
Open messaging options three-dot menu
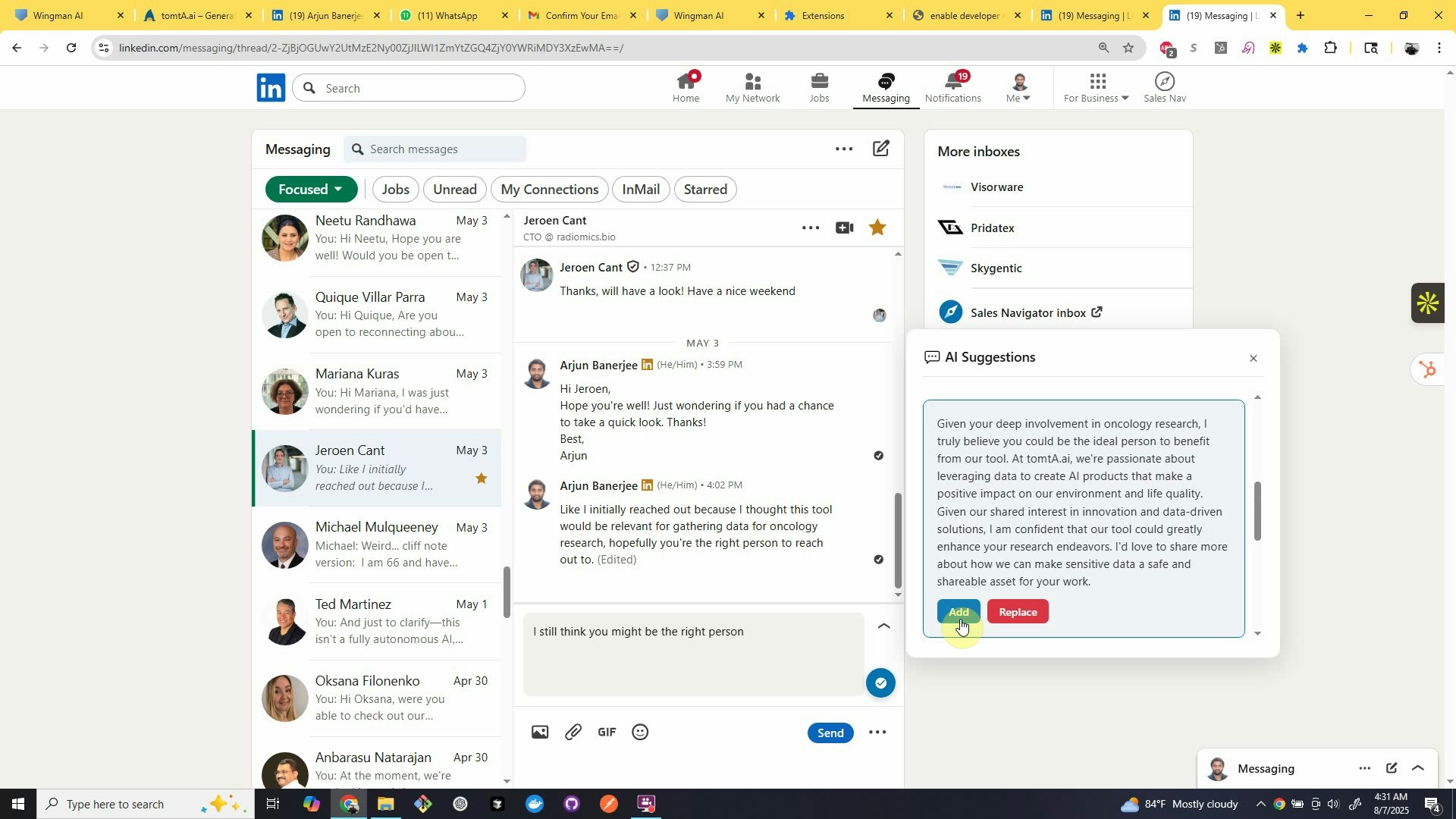[x=844, y=149]
